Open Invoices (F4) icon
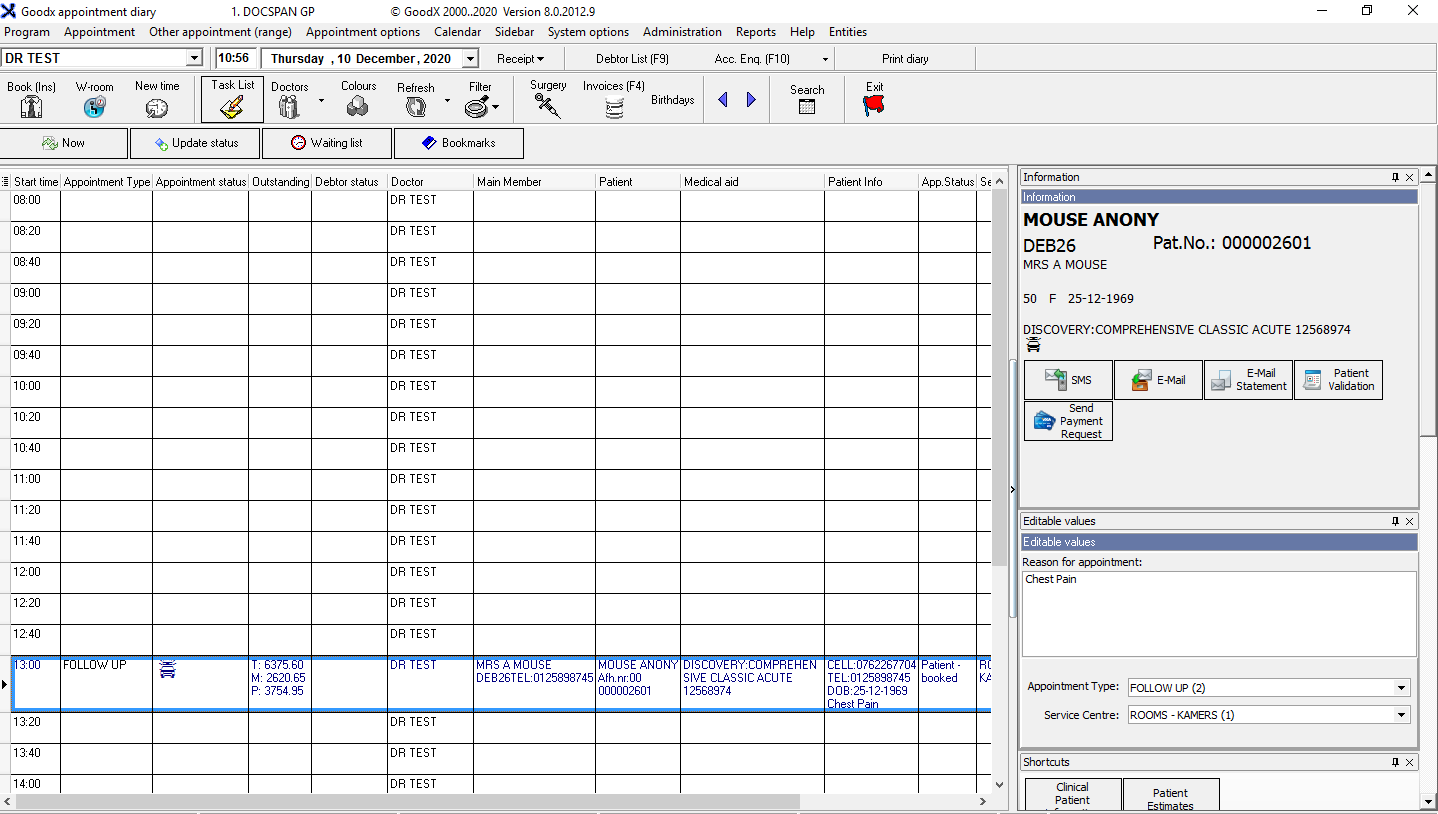1438x814 pixels. (614, 108)
